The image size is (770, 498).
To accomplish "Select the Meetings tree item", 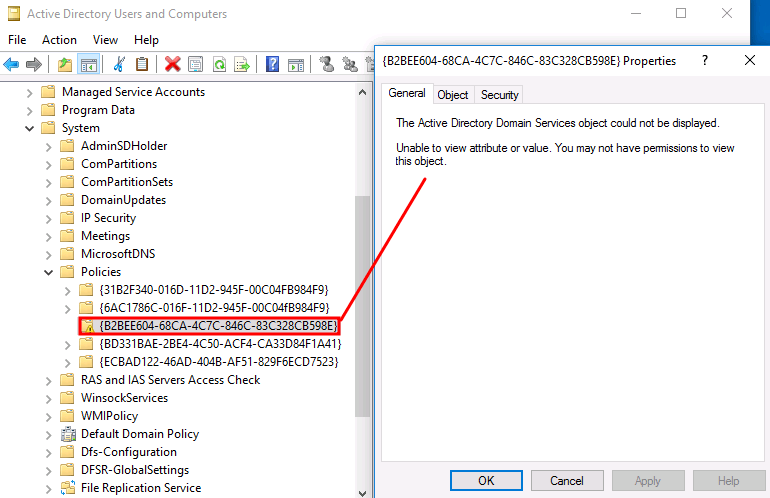I will pos(105,236).
